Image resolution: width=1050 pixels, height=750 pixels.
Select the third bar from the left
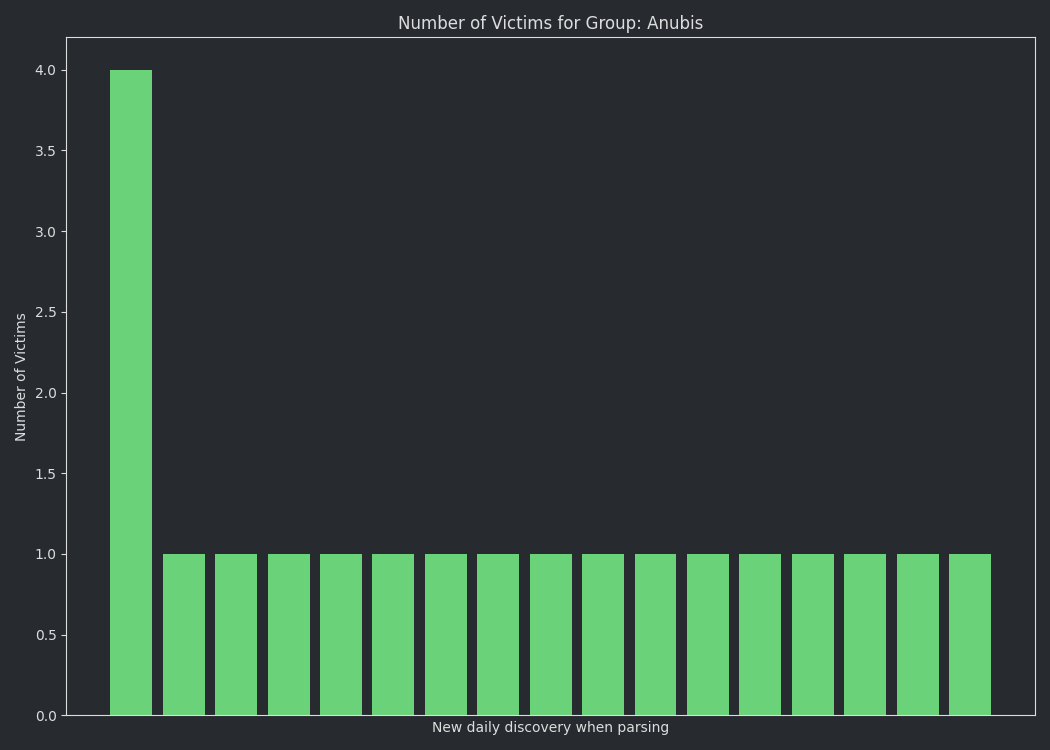tap(236, 634)
